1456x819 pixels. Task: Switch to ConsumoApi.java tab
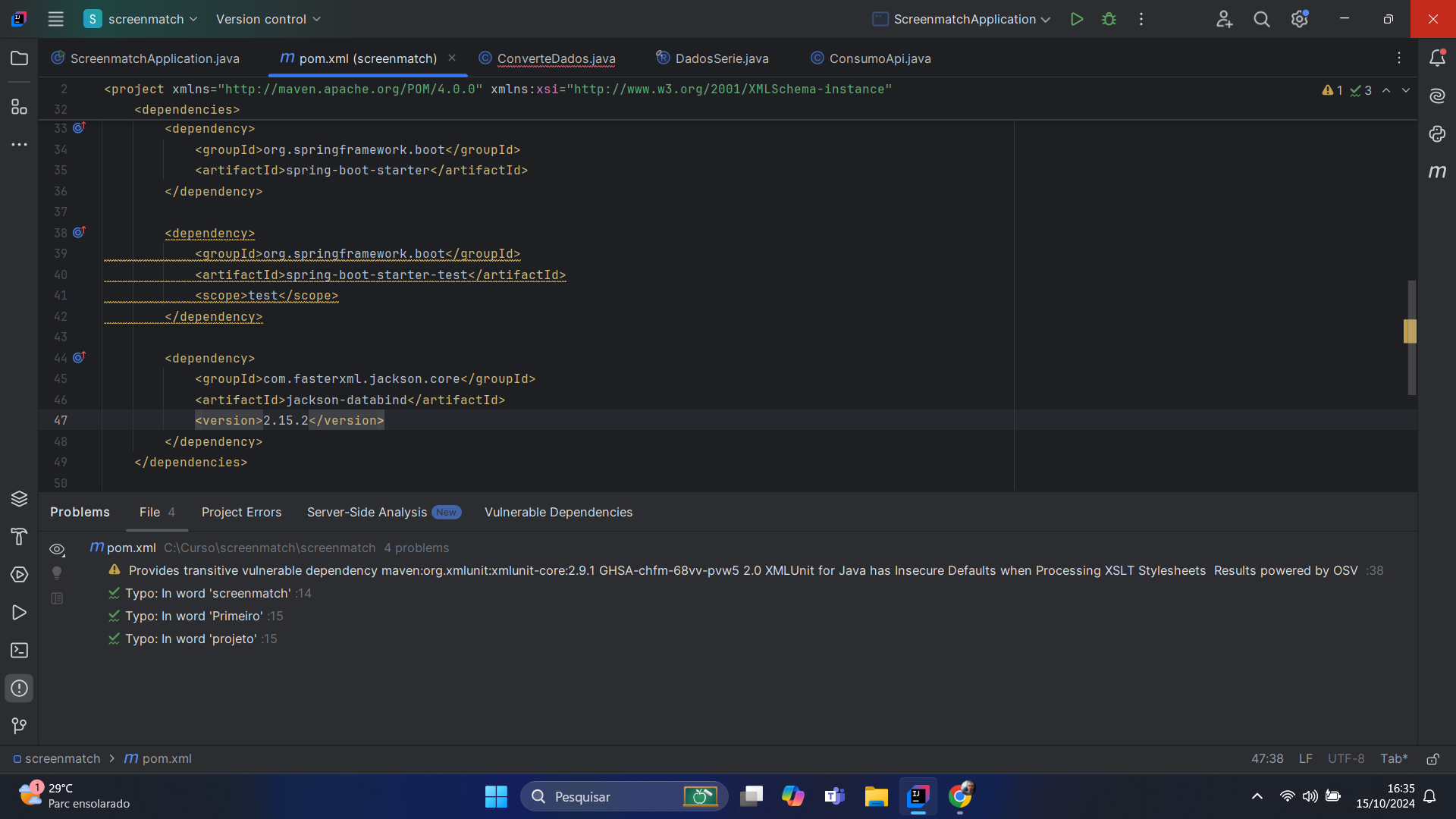tap(871, 58)
